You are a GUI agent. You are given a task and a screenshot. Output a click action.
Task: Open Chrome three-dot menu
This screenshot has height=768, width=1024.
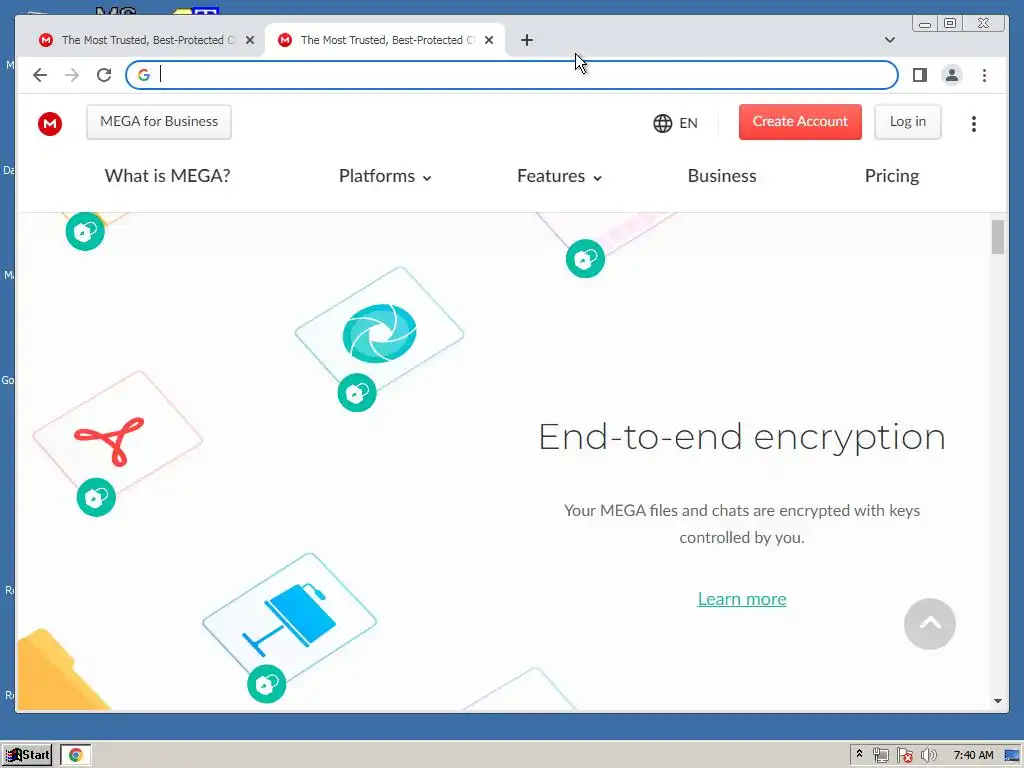click(x=984, y=75)
